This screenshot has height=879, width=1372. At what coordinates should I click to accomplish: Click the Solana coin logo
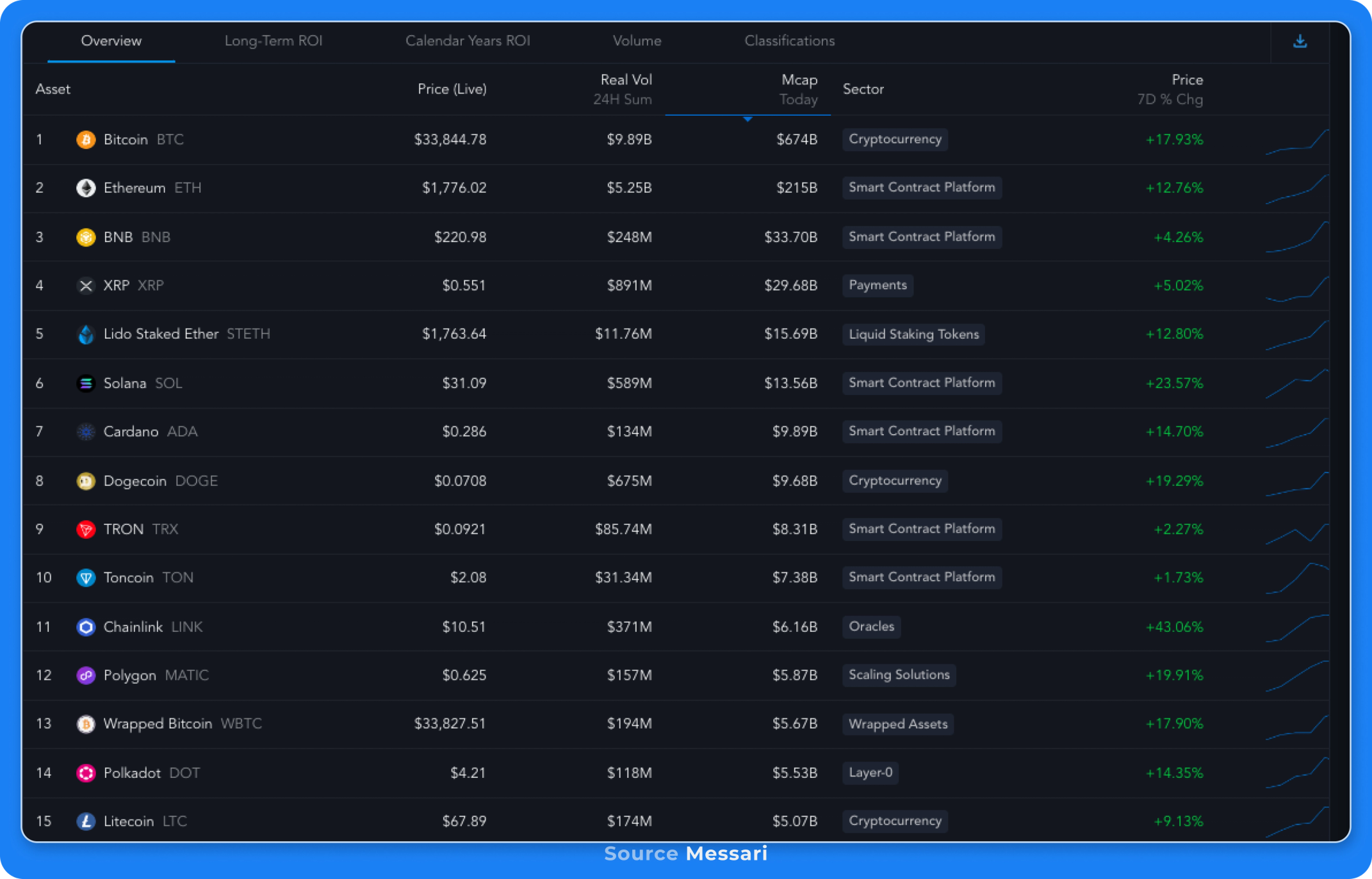[x=86, y=383]
